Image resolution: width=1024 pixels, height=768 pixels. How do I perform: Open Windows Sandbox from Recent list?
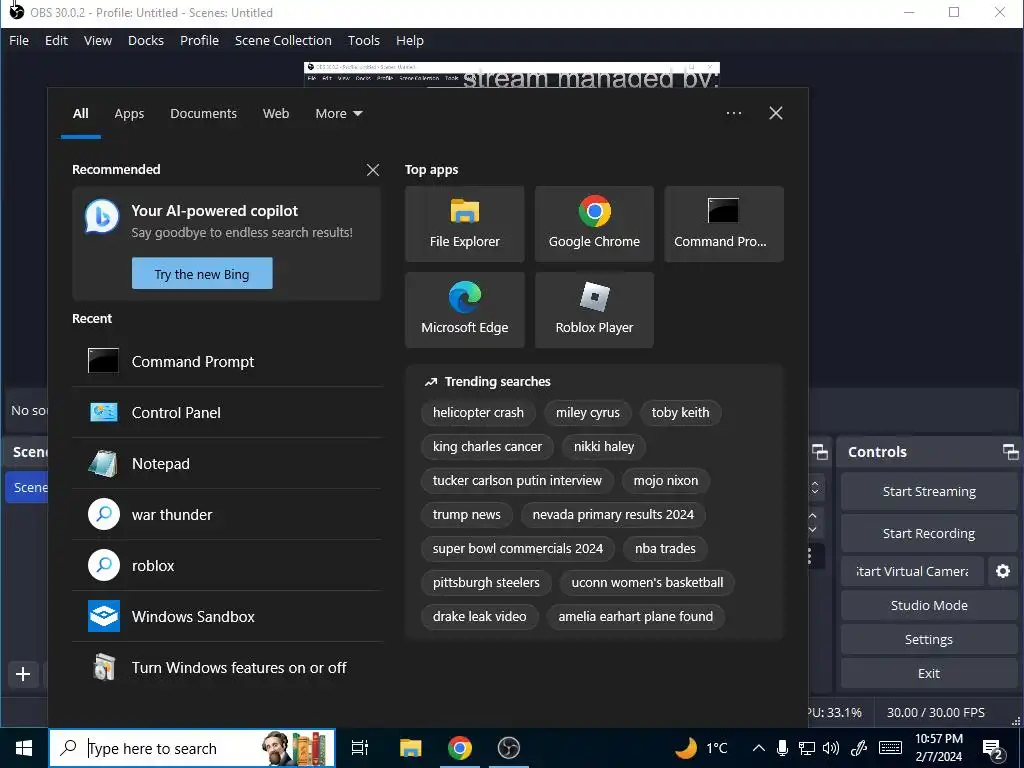pos(227,616)
